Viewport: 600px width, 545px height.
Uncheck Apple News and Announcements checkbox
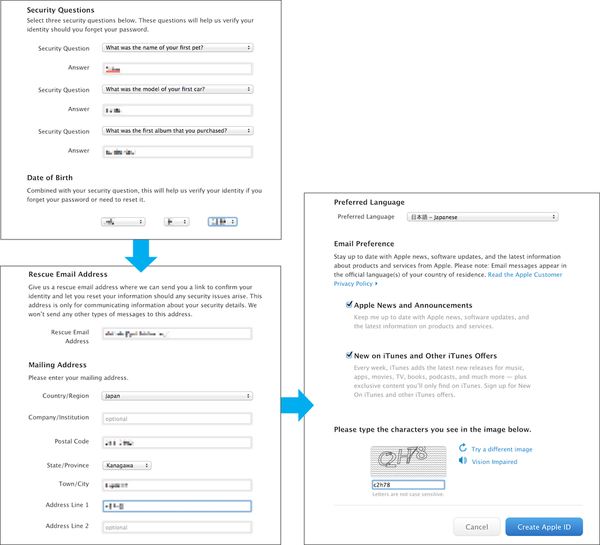tap(349, 305)
